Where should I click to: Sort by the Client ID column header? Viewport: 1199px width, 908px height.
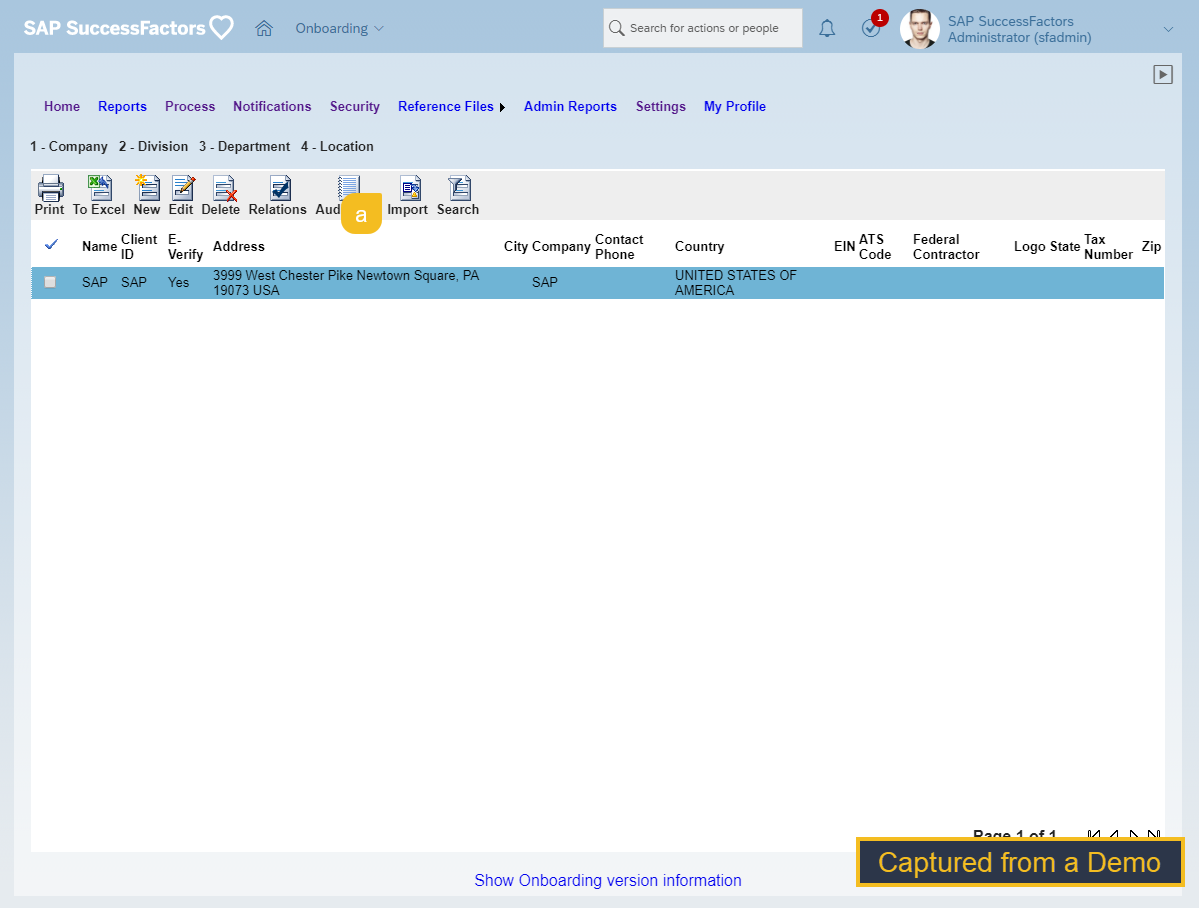[139, 246]
